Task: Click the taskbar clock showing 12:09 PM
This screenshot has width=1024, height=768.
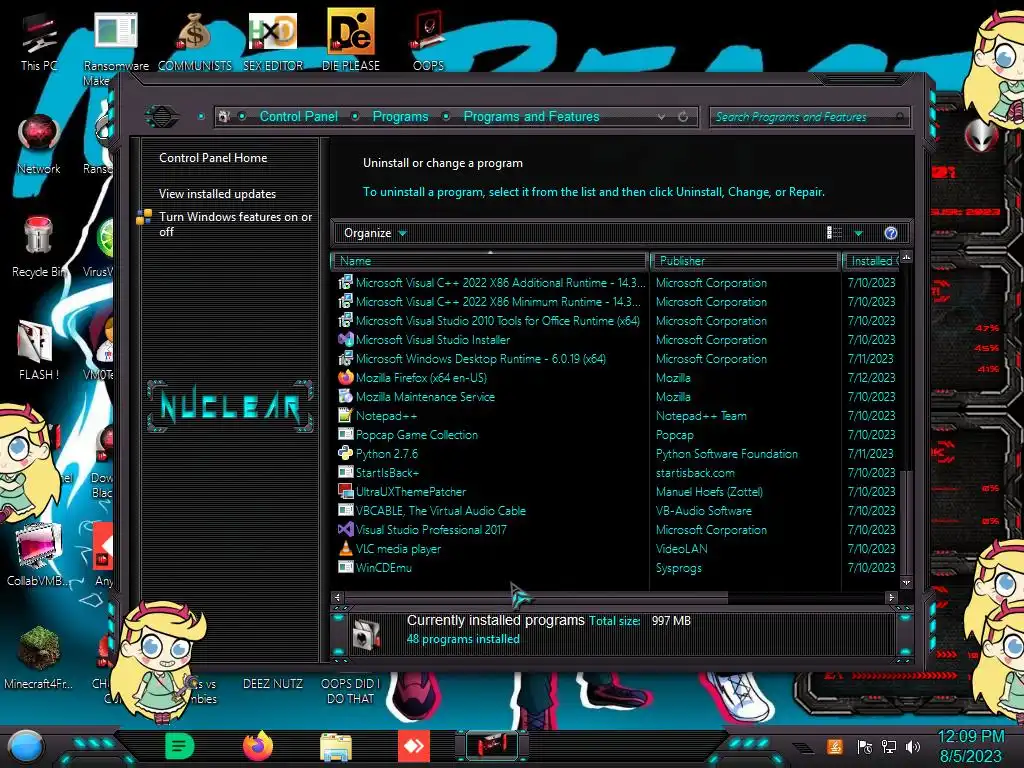Action: pyautogui.click(x=971, y=746)
